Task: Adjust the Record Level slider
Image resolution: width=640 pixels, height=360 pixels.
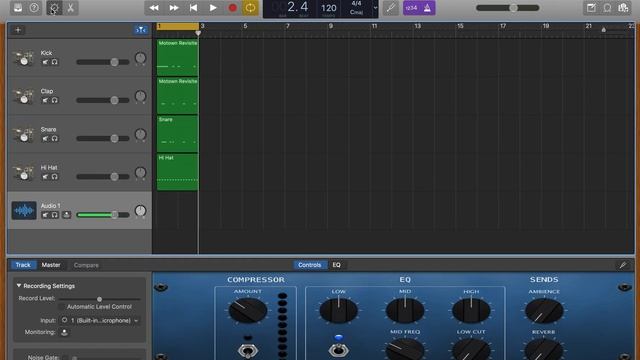Action: tap(100, 299)
